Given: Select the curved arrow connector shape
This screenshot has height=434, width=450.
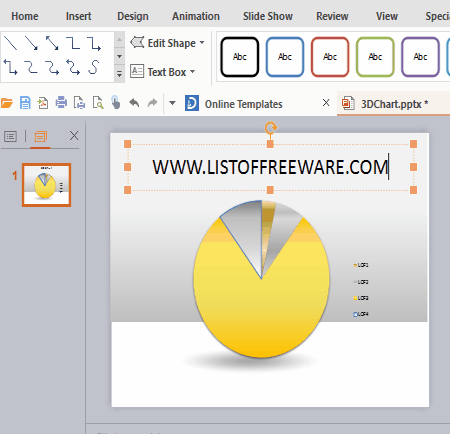Looking at the screenshot, I should (x=52, y=67).
